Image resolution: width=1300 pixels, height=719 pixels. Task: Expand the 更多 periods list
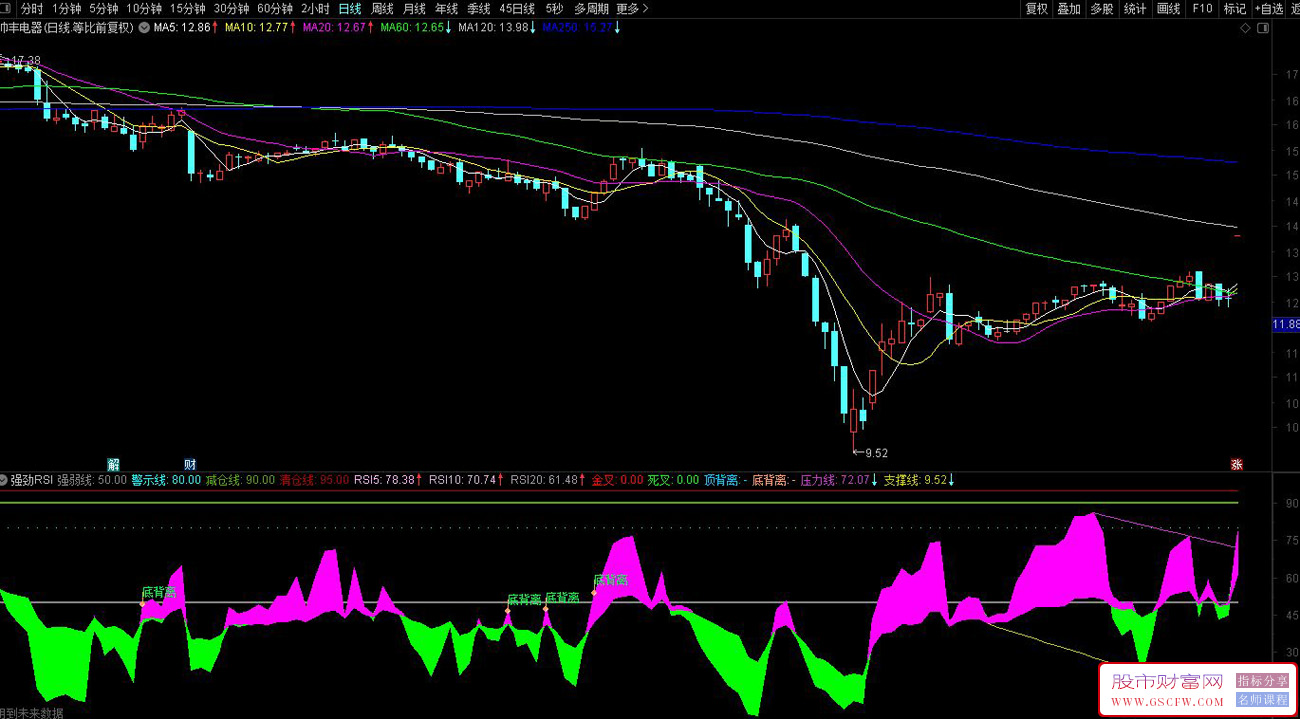[x=631, y=8]
